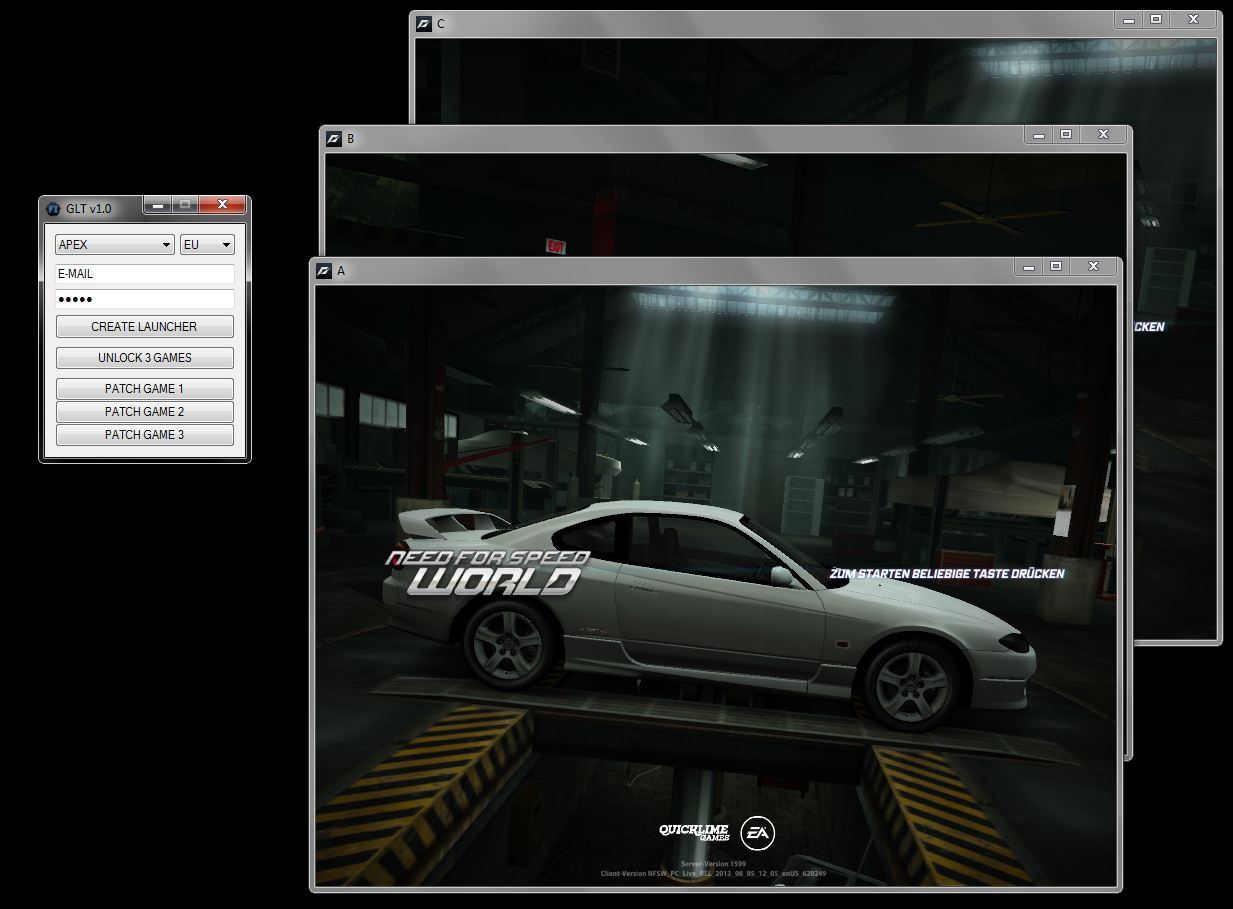The height and width of the screenshot is (909, 1233).
Task: Close game window B
Action: [x=1103, y=134]
